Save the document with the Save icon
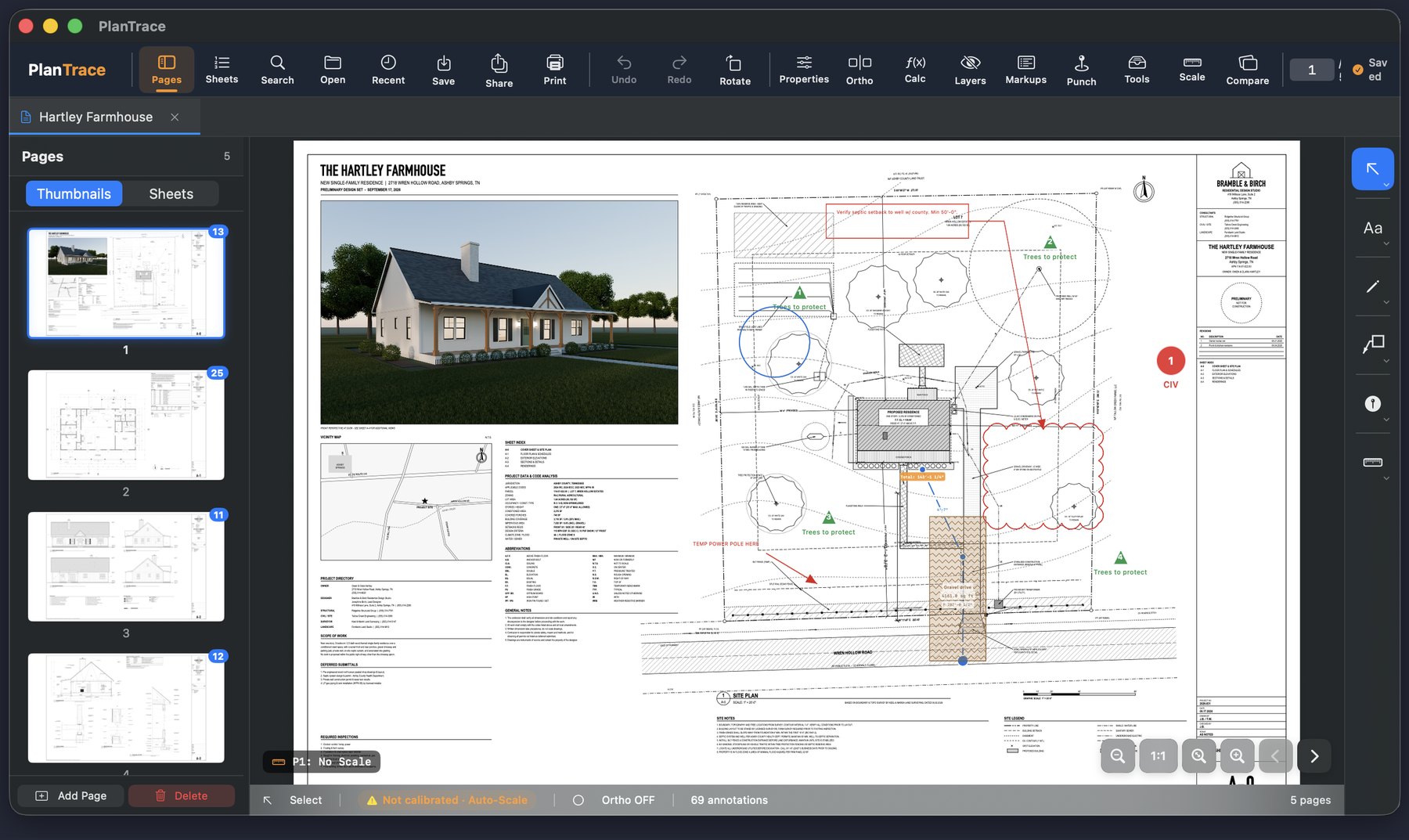The image size is (1409, 840). click(x=443, y=70)
